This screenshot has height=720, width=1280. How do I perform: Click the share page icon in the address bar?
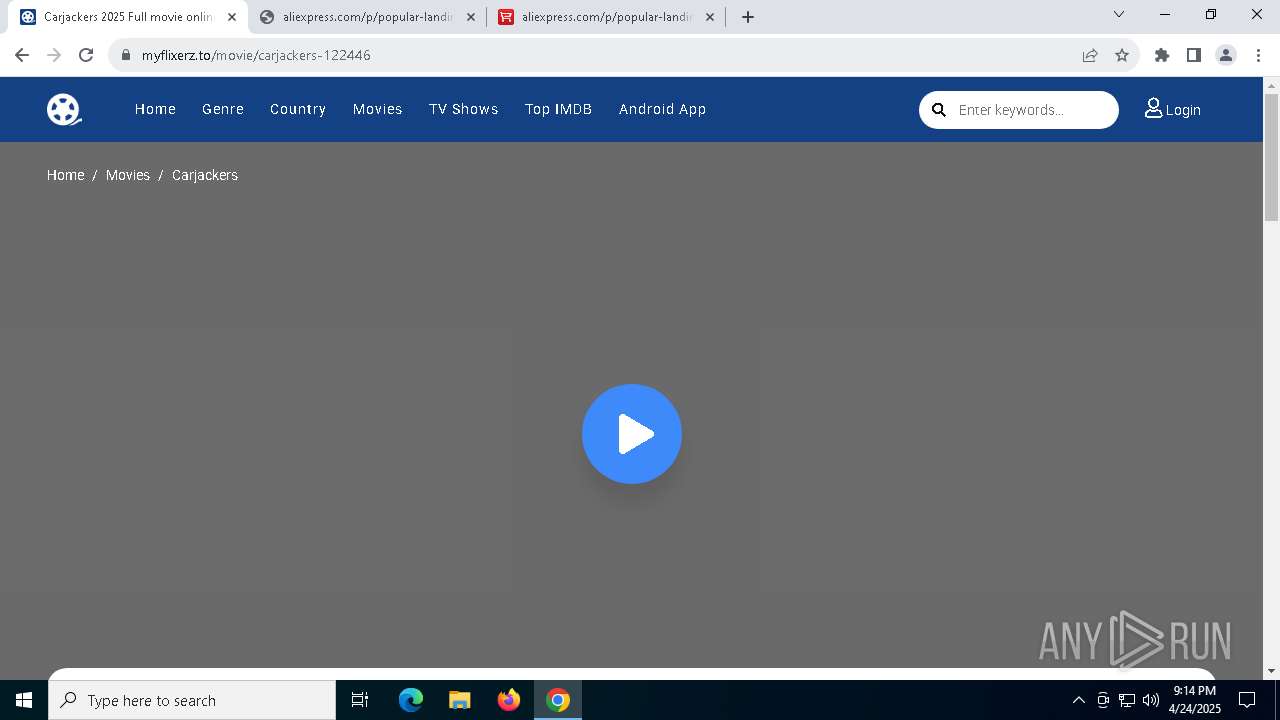point(1090,55)
